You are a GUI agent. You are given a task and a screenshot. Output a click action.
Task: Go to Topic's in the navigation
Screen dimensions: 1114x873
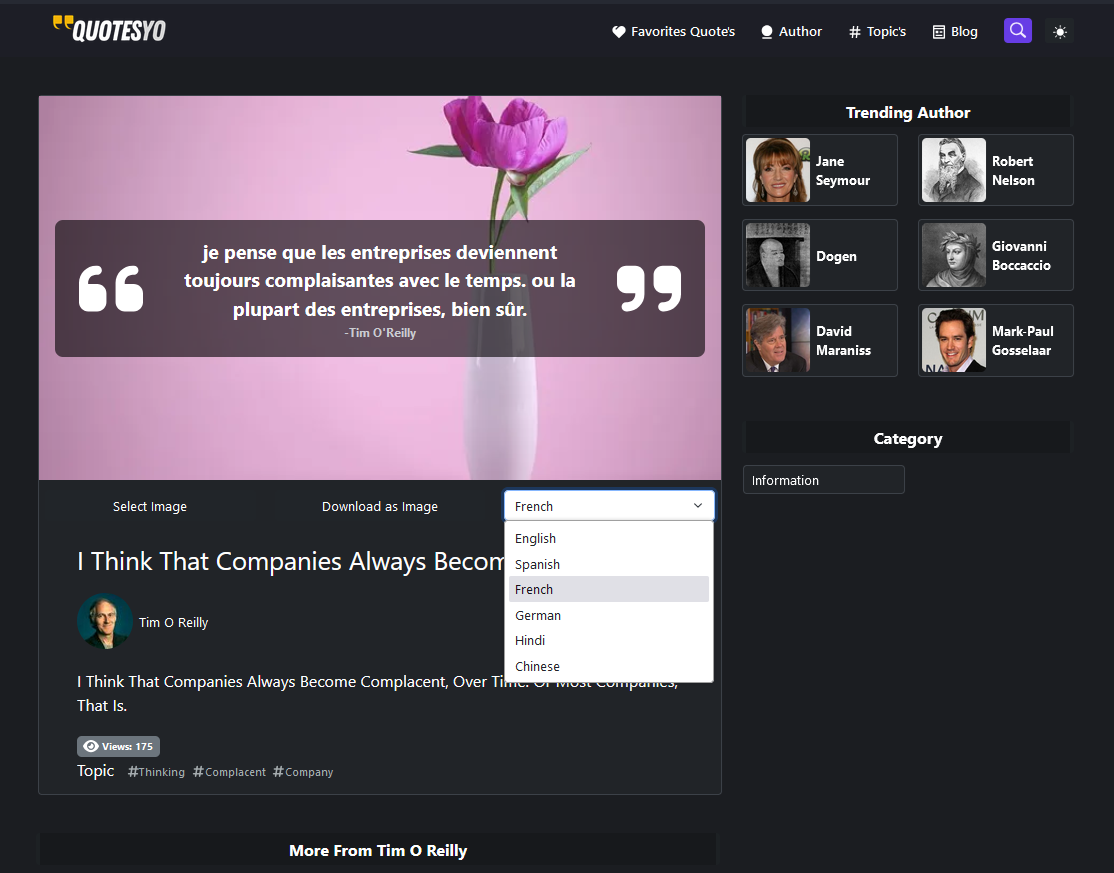[x=877, y=32]
